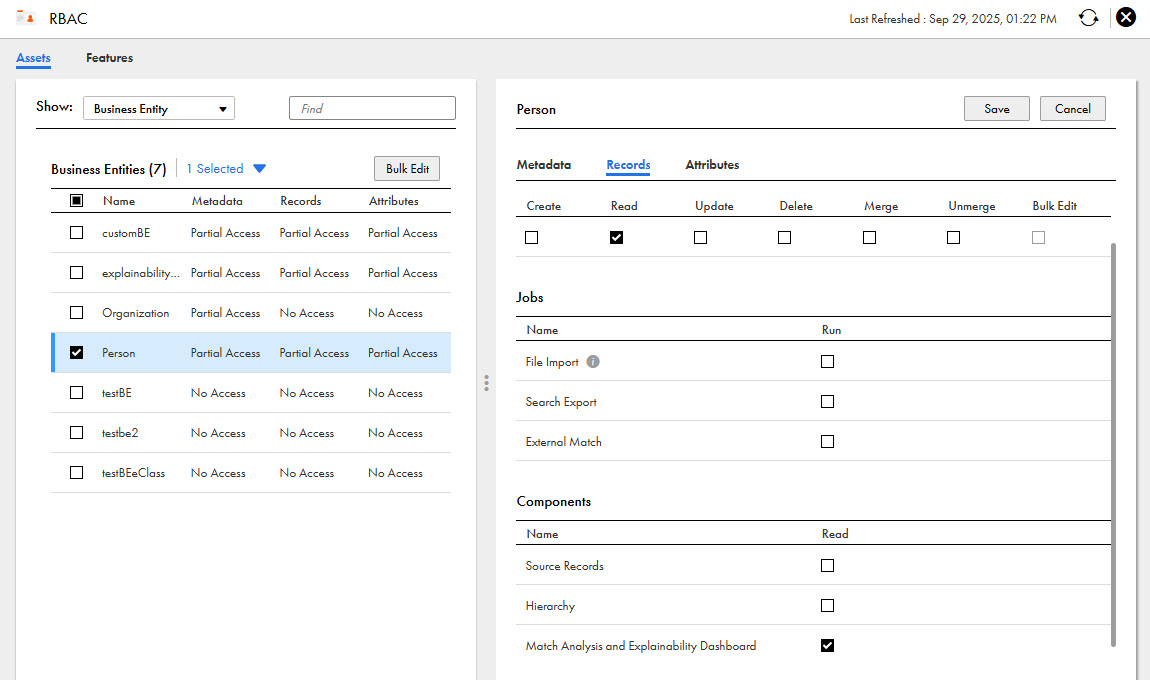
Task: Open the Attributes tab for Person
Action: point(712,164)
